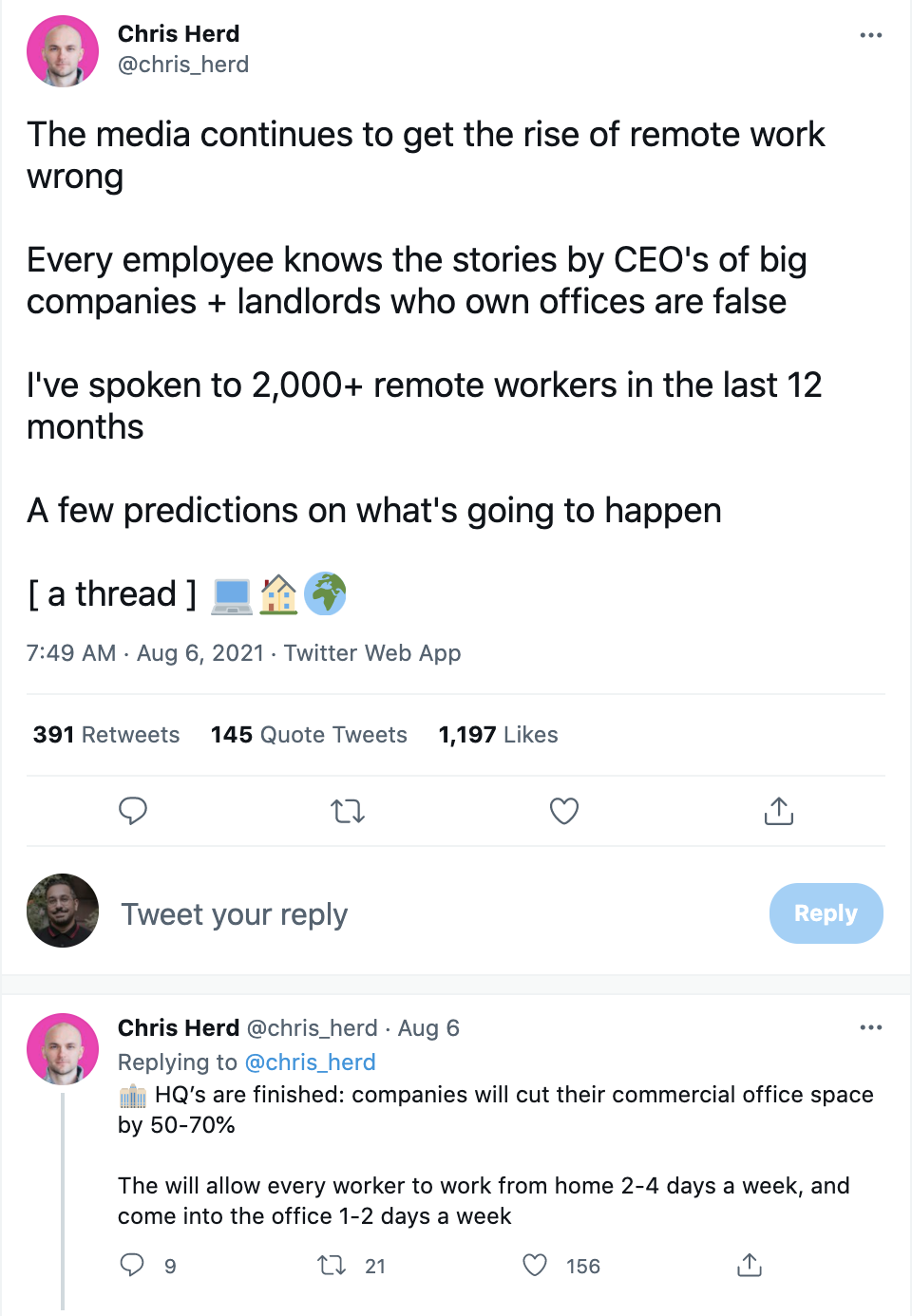This screenshot has height=1316, width=912.
Task: Like the main tweet with heart icon
Action: pyautogui.click(x=564, y=811)
